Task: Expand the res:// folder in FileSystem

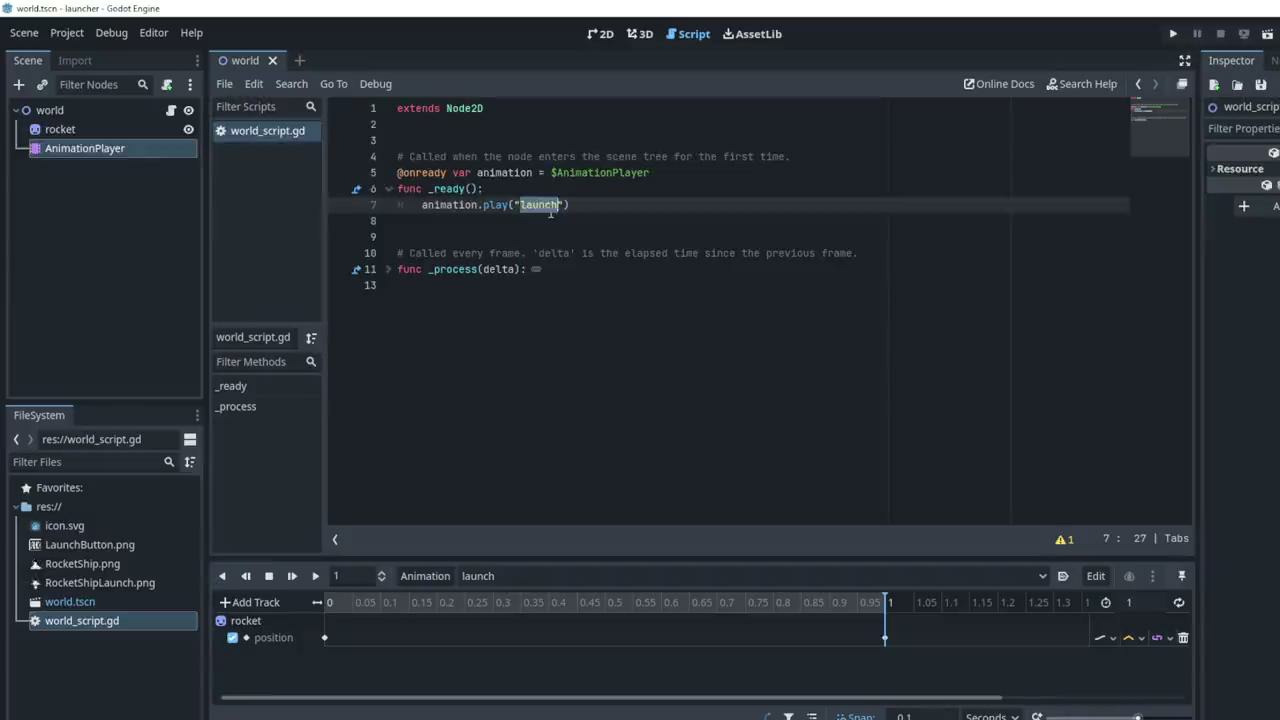Action: 14,506
